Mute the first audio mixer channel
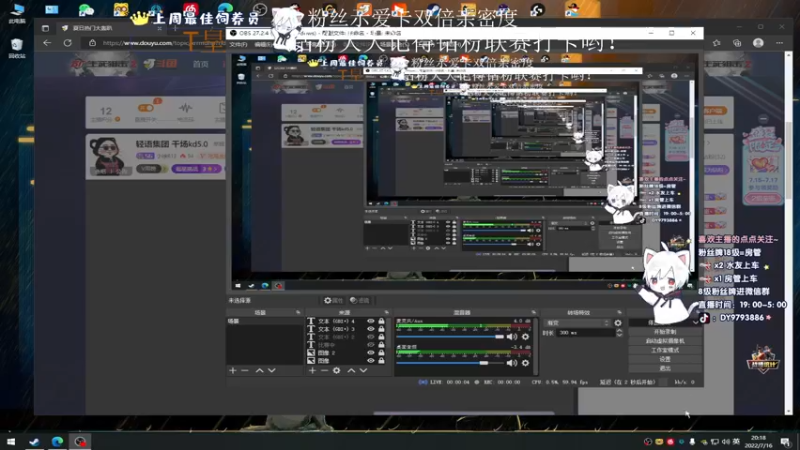The image size is (800, 450). [512, 337]
